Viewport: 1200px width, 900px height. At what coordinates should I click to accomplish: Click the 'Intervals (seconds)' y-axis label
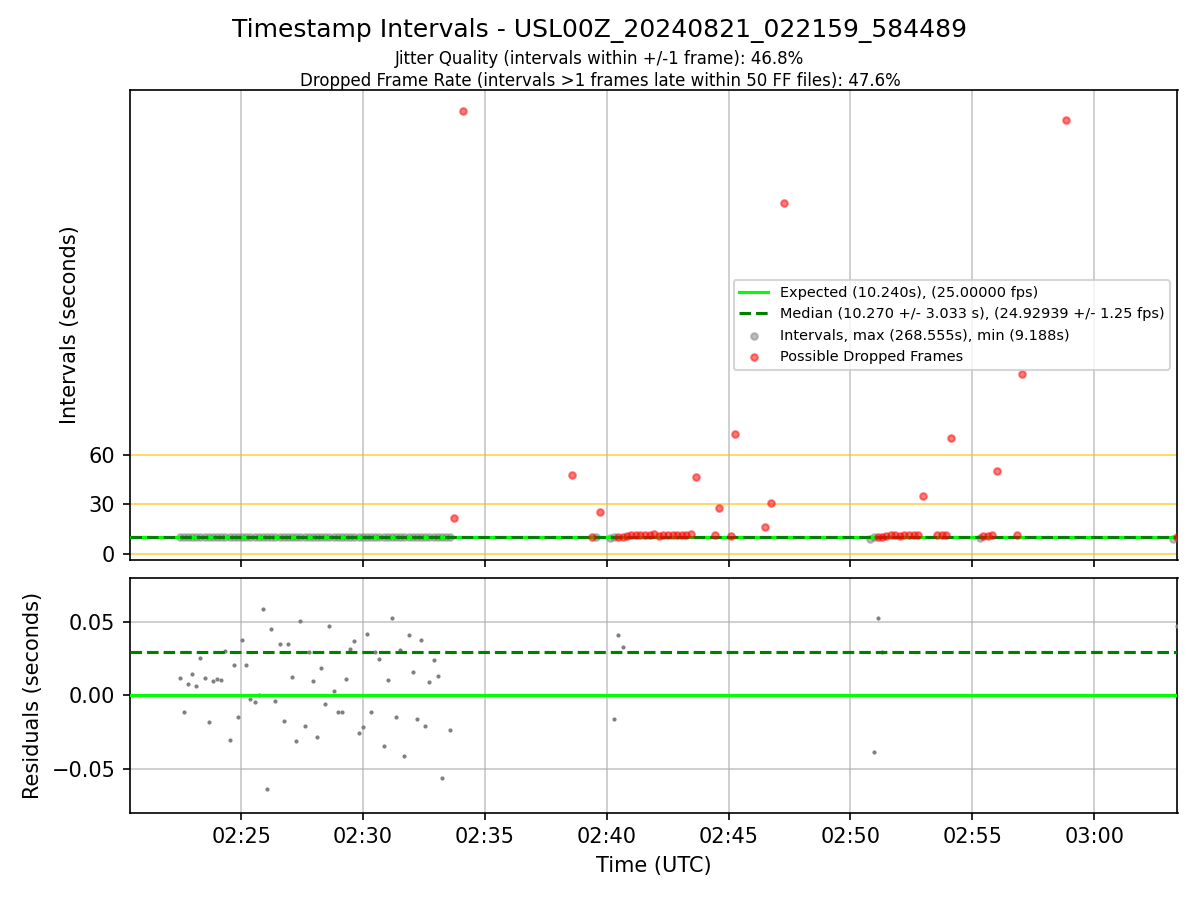pos(69,325)
